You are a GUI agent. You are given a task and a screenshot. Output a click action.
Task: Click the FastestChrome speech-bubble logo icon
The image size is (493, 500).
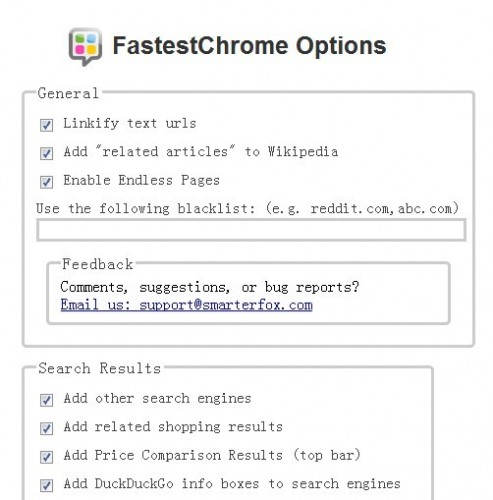pos(85,47)
